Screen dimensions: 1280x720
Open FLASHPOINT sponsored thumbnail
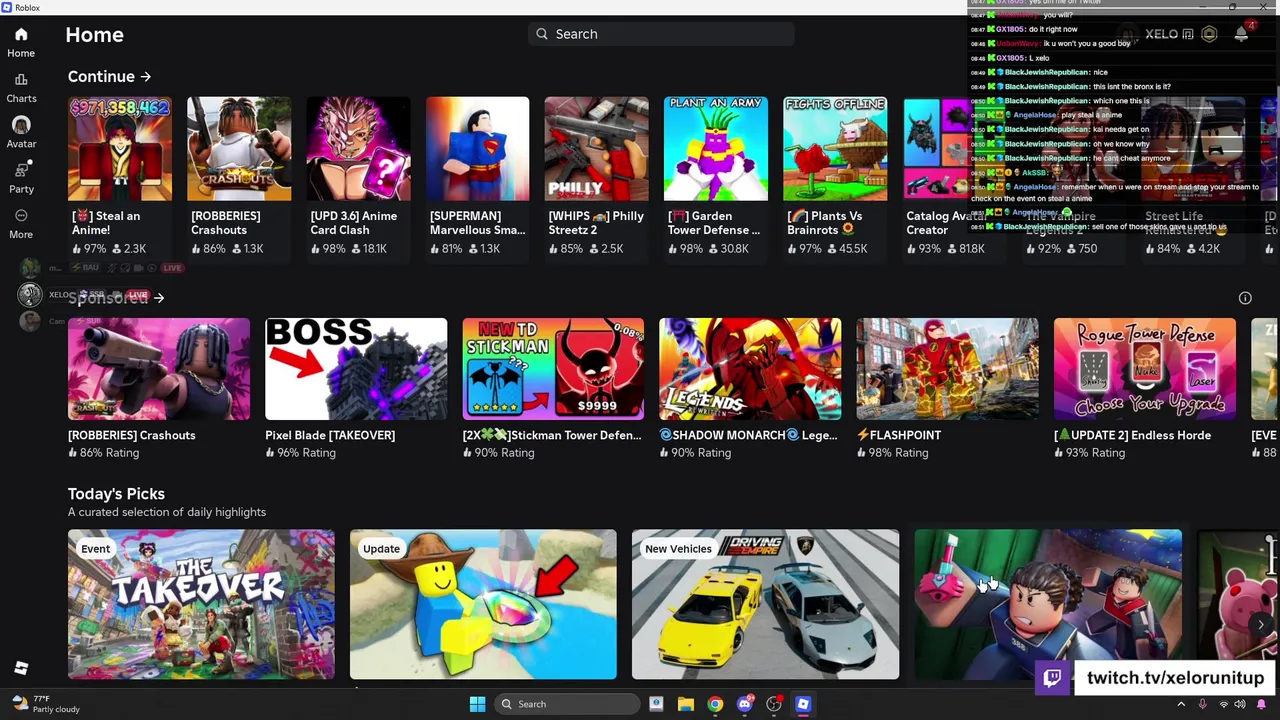tap(947, 369)
